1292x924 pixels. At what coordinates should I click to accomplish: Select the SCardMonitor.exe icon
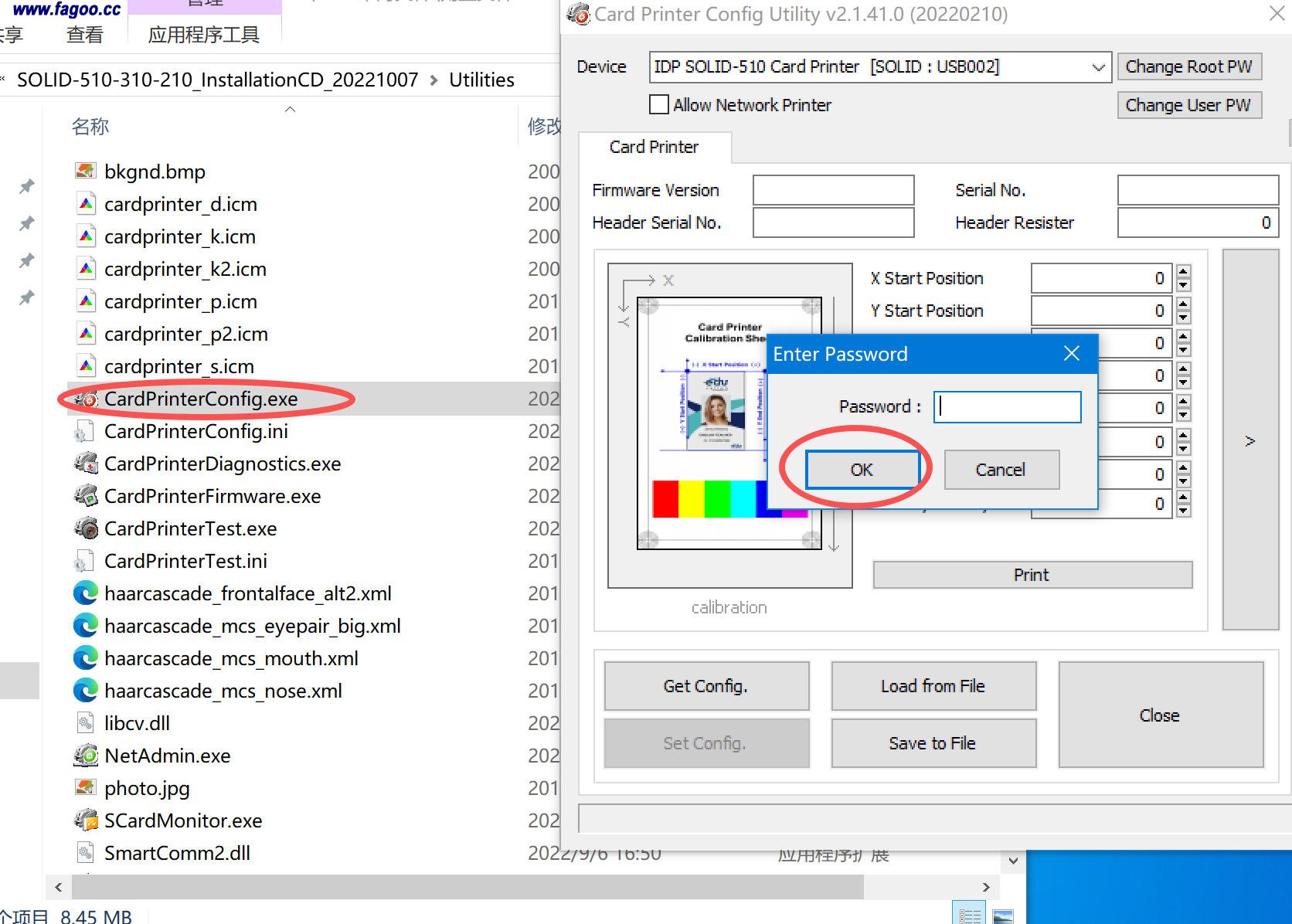[x=86, y=821]
